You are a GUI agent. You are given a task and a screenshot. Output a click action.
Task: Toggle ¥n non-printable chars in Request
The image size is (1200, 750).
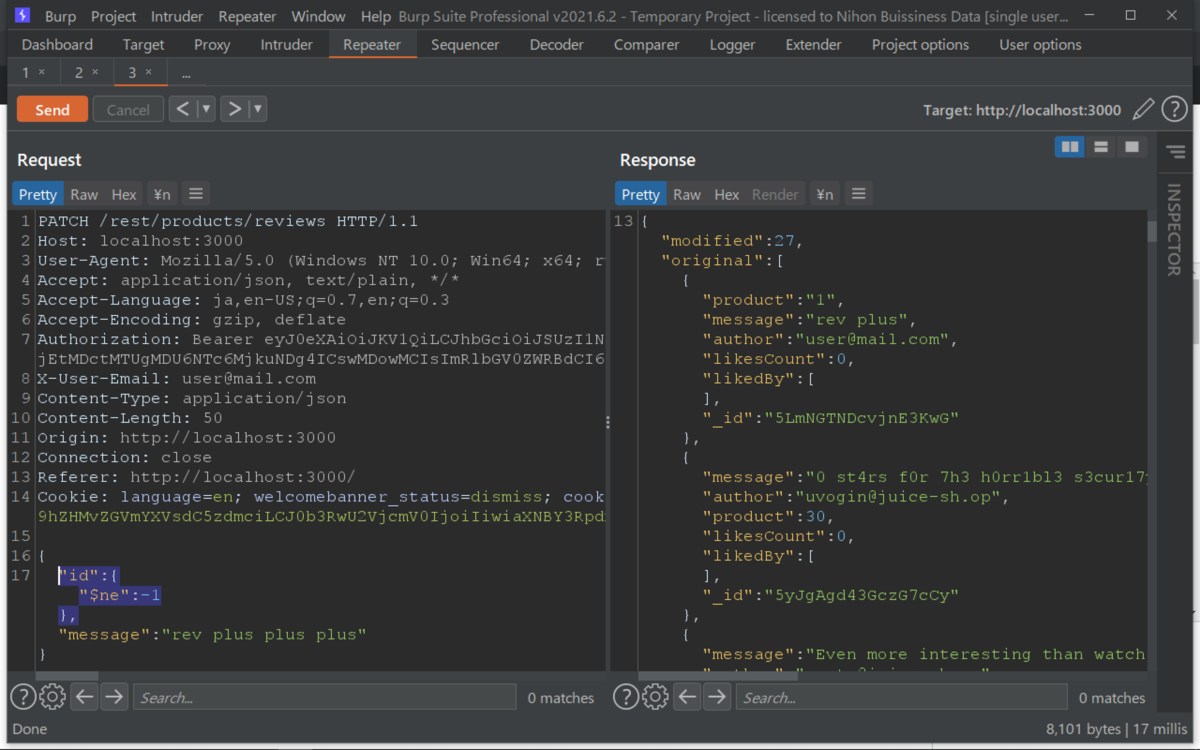tap(161, 194)
